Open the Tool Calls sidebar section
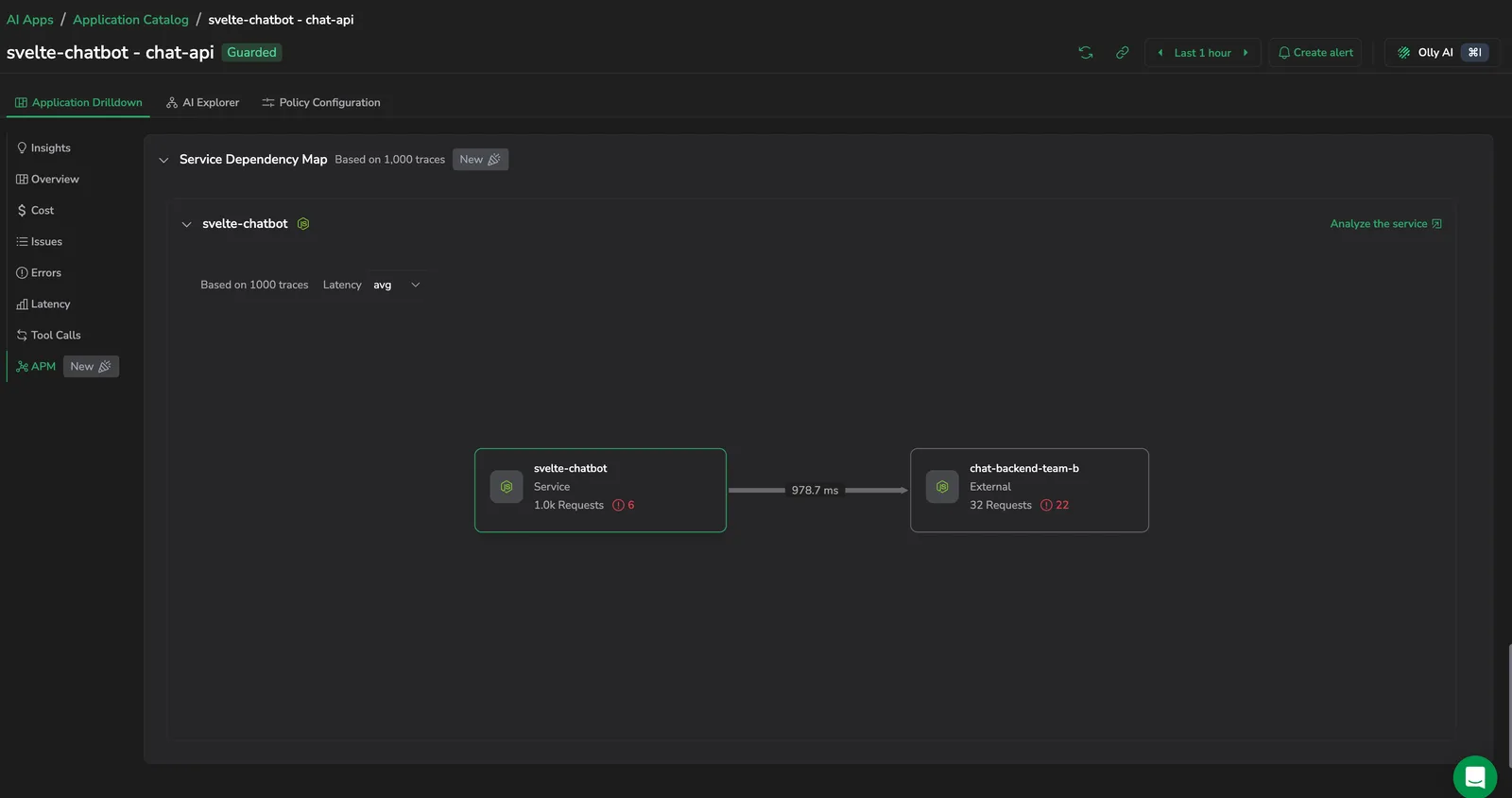 point(48,336)
